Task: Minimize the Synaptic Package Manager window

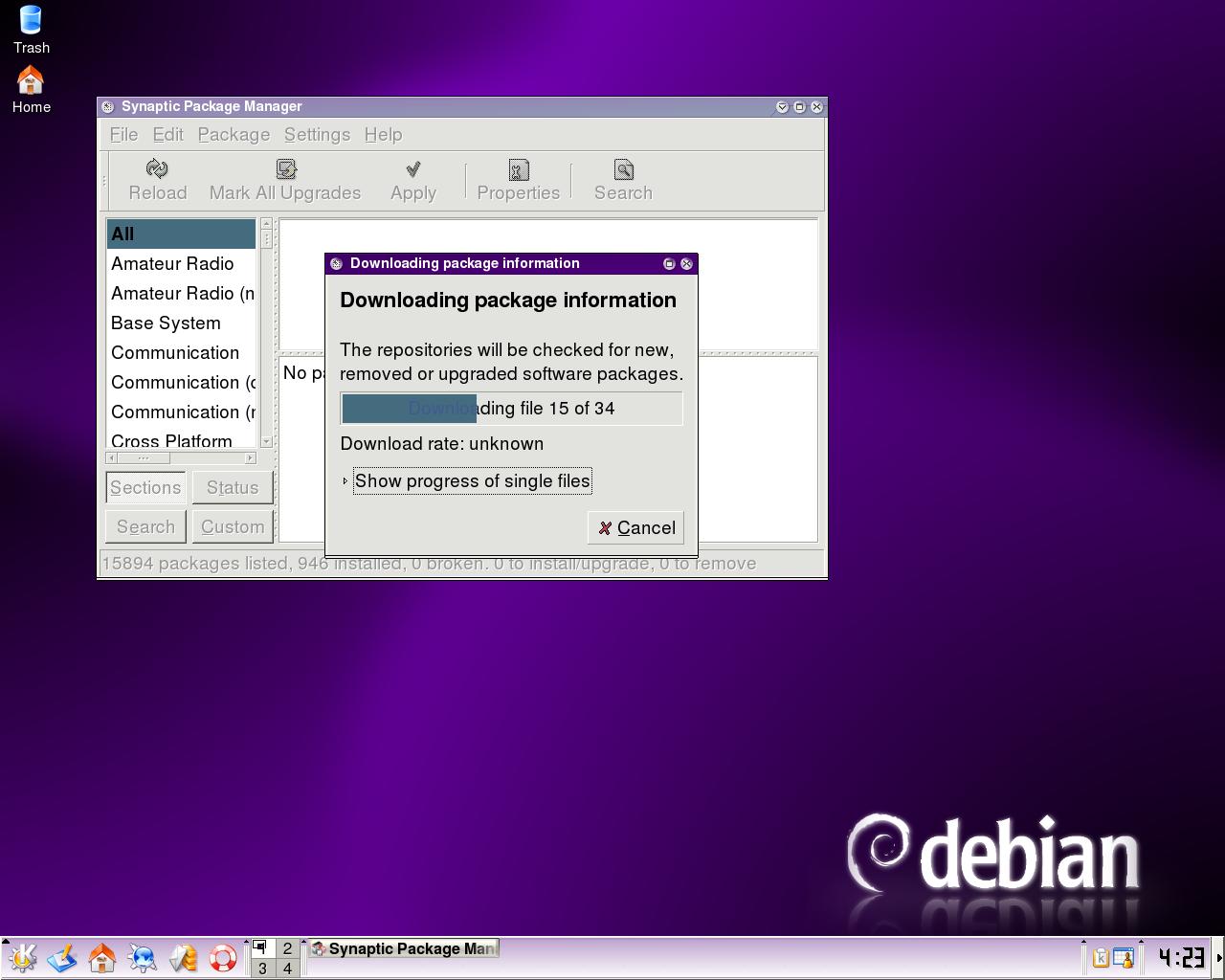Action: point(782,107)
